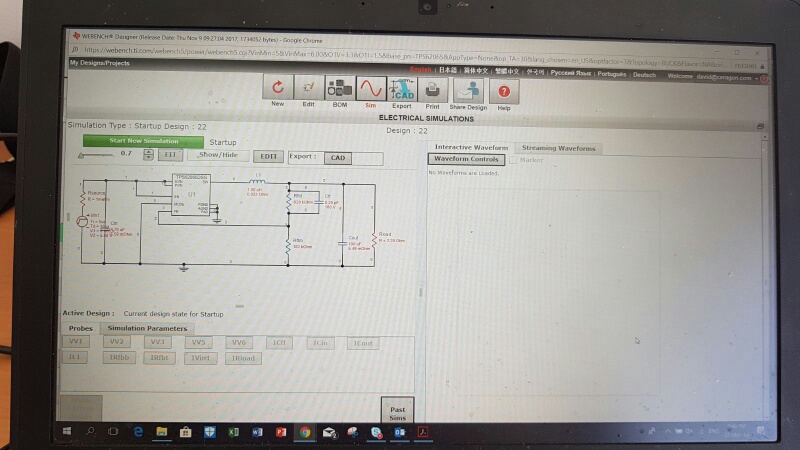
Task: Click the green Start New Simulation button
Action: (143, 141)
